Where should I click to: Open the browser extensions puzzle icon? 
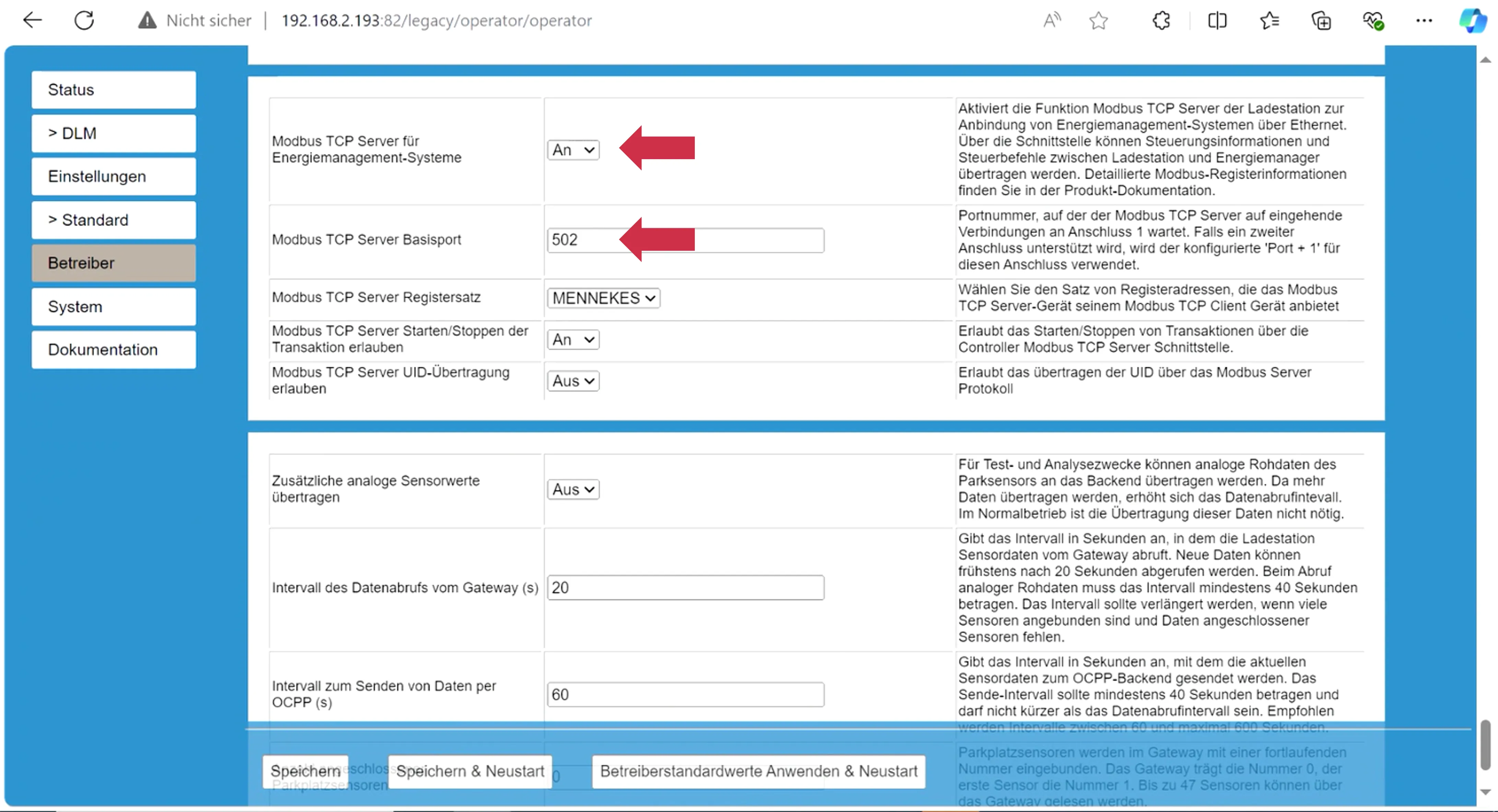[x=1161, y=21]
